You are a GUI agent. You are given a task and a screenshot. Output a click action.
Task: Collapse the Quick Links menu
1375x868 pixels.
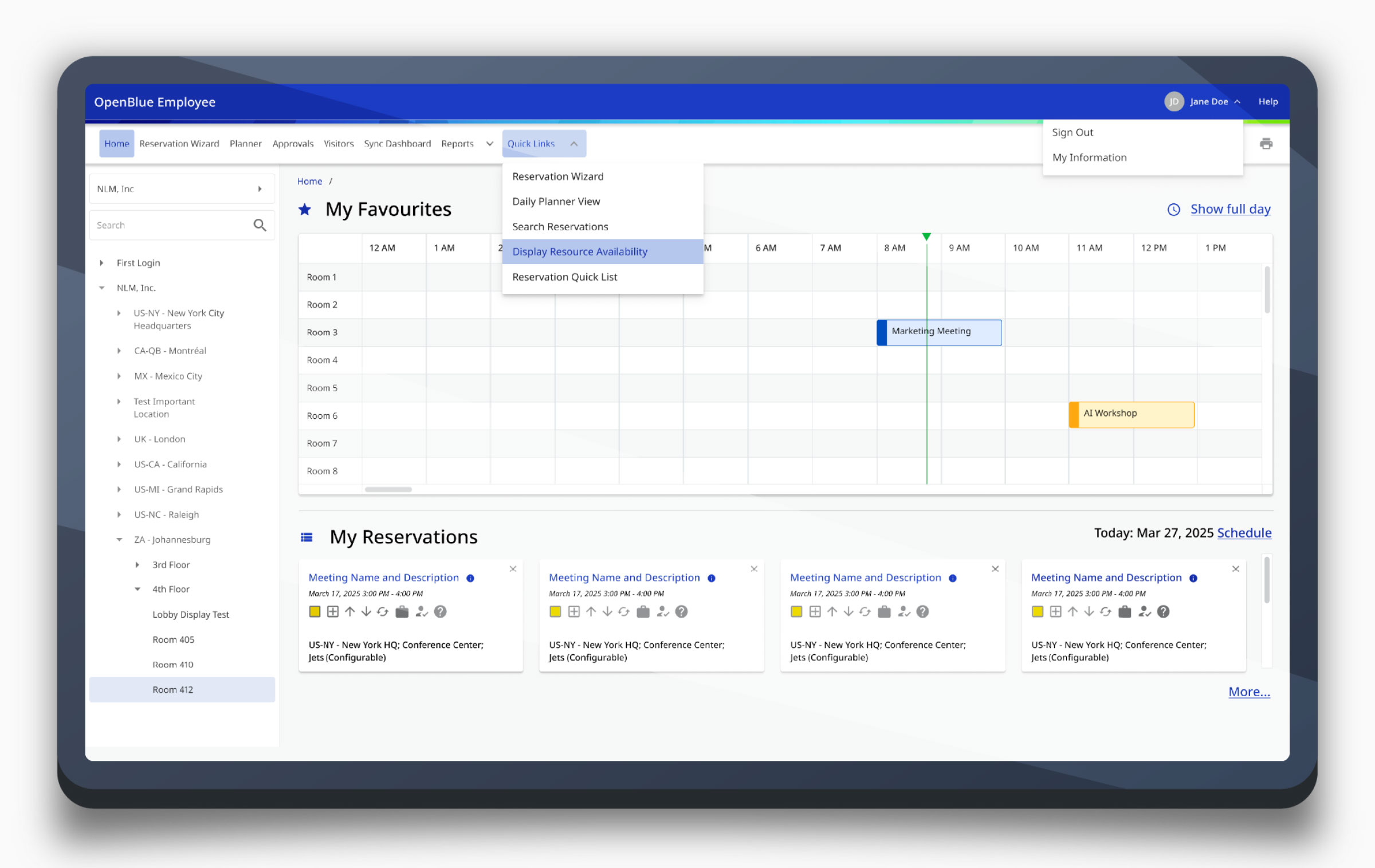(573, 144)
